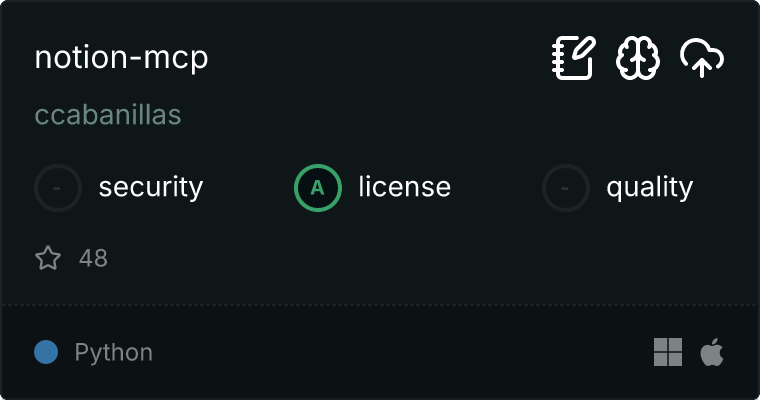Visit the ccabanillas author profile
Image resolution: width=760 pixels, height=400 pixels.
(108, 115)
